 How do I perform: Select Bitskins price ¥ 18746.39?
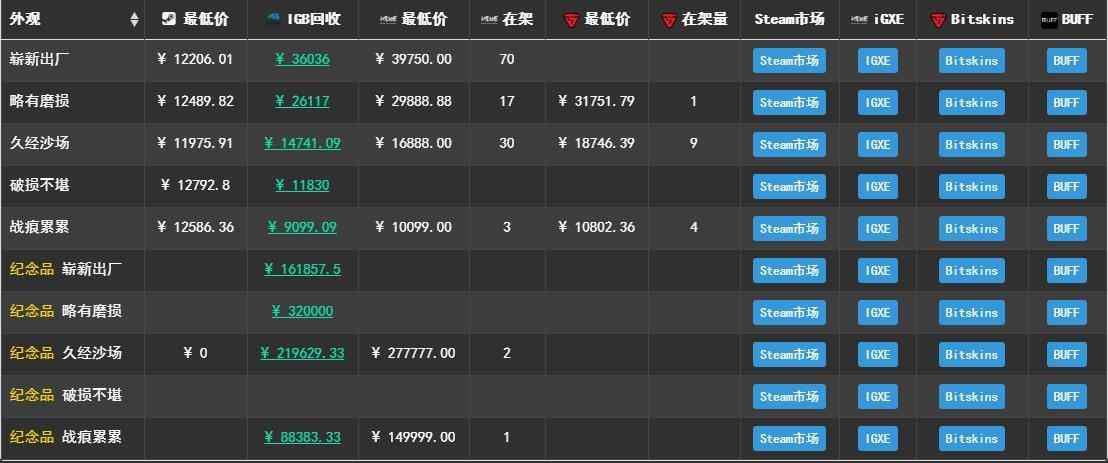click(x=596, y=143)
